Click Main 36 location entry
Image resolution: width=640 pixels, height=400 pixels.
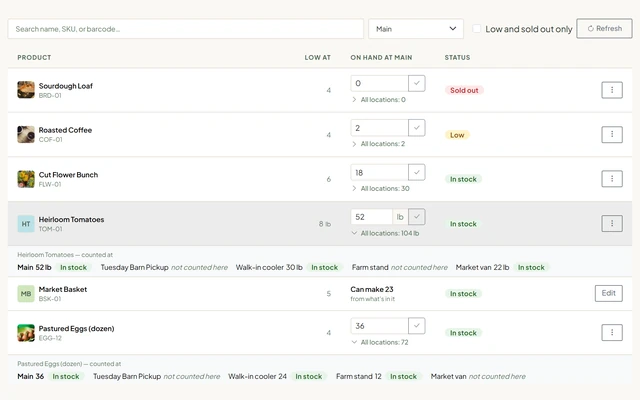point(31,376)
